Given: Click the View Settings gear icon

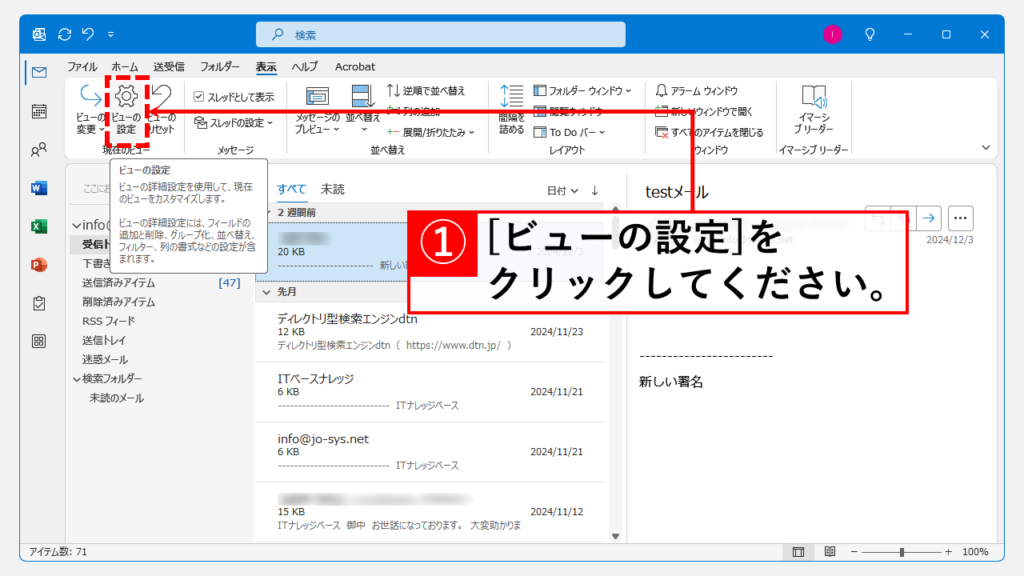Looking at the screenshot, I should 126,98.
